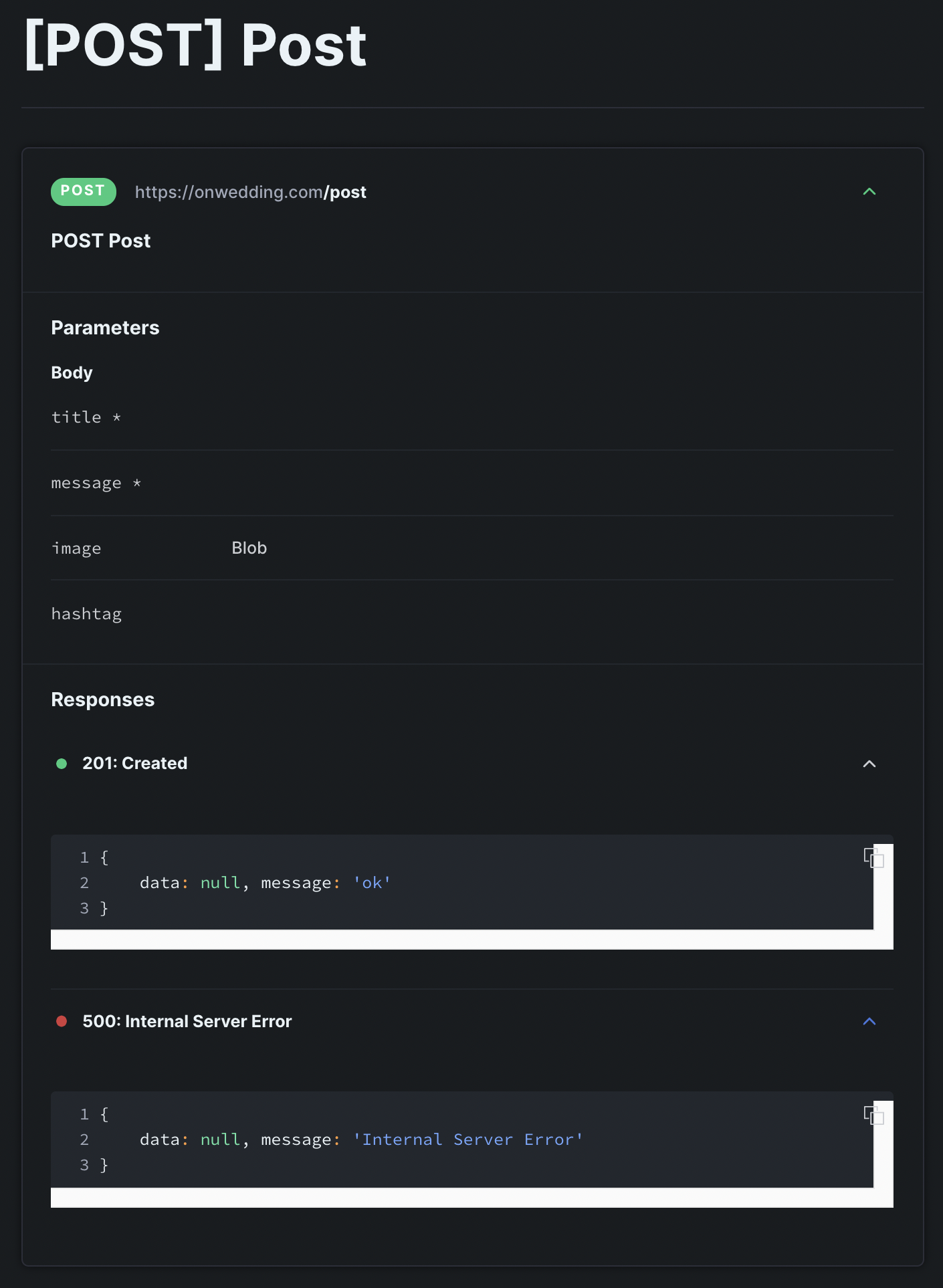Collapse the 500: Internal Server Error response
The image size is (943, 1288).
869,1021
